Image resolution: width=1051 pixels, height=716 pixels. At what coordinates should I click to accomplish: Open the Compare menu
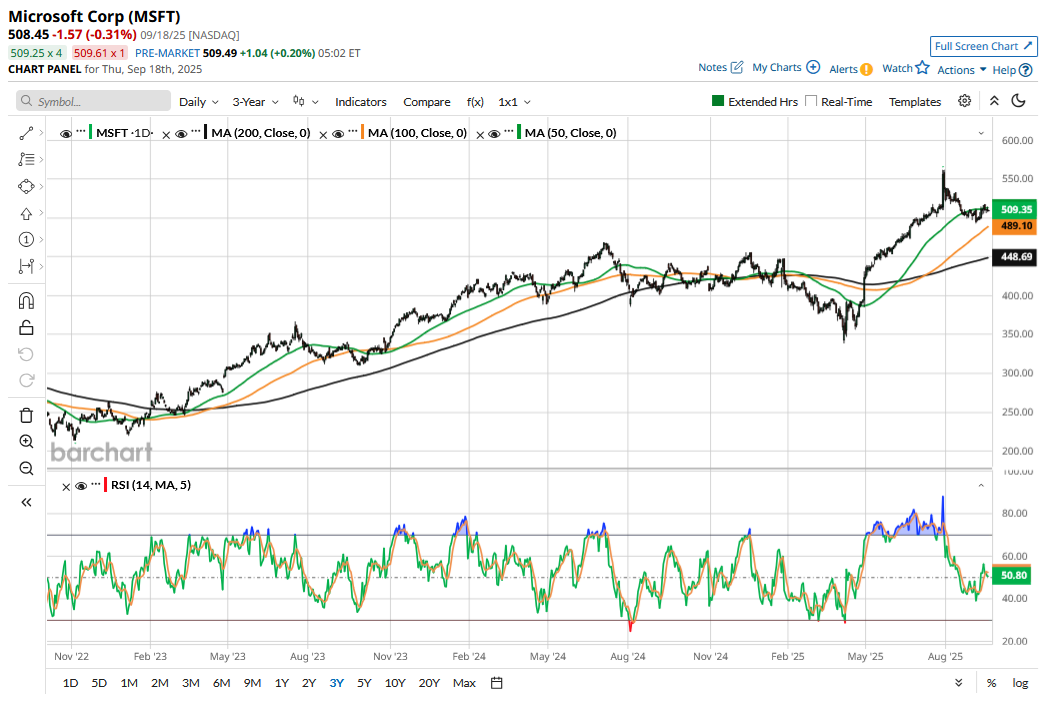(426, 102)
